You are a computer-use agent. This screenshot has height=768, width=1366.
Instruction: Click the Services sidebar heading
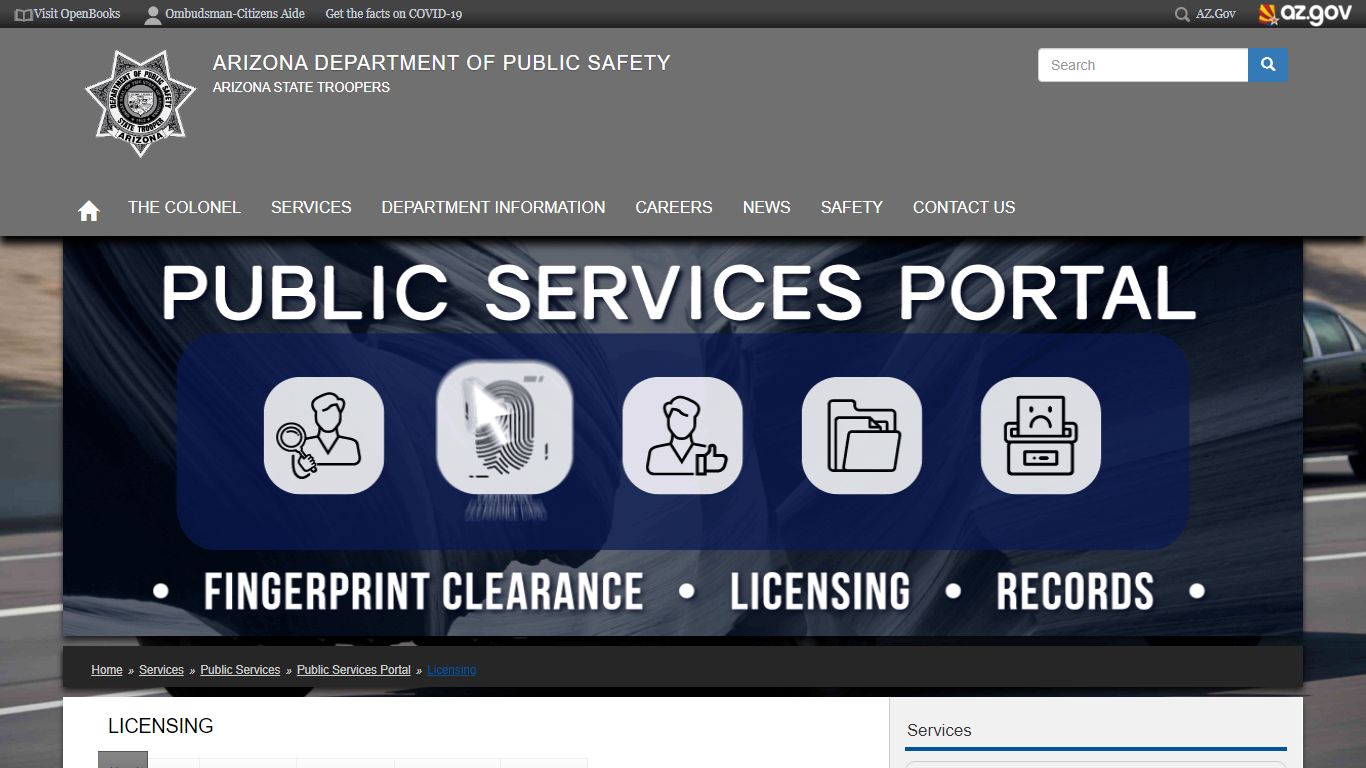coord(939,731)
